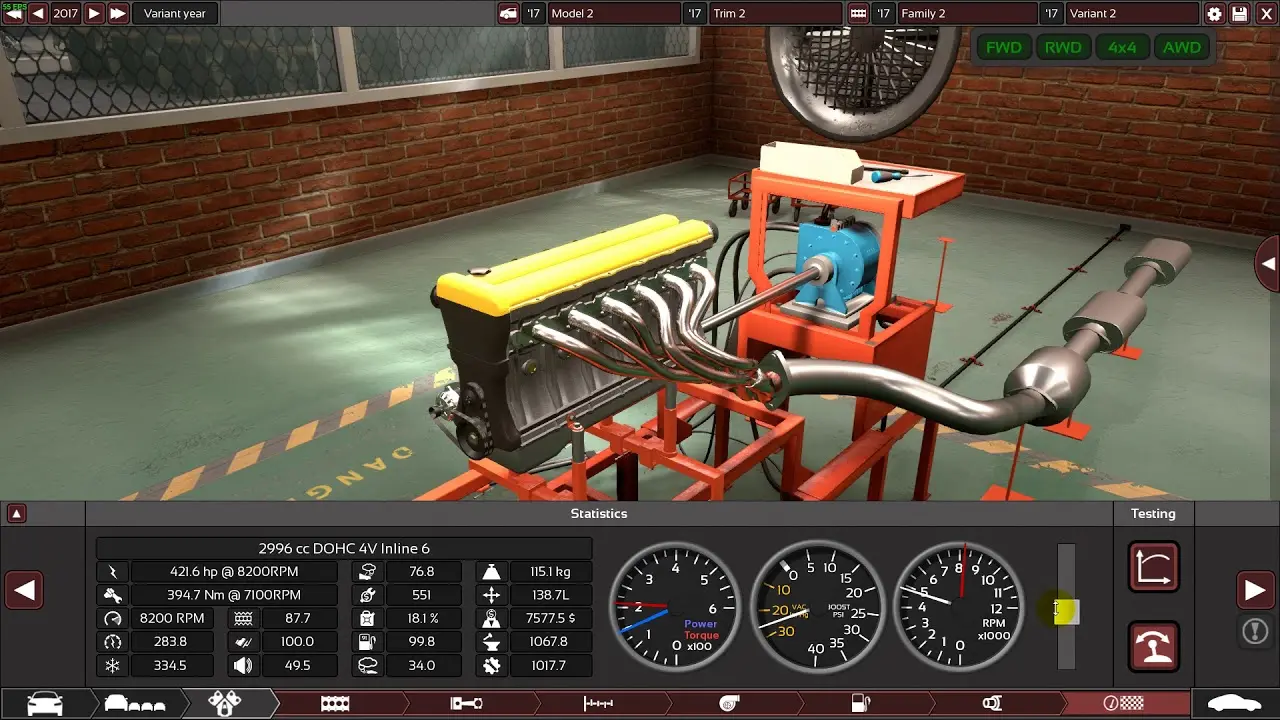Screen dimensions: 1280x720
Task: Click the engine loudness speaker icon
Action: [x=243, y=665]
